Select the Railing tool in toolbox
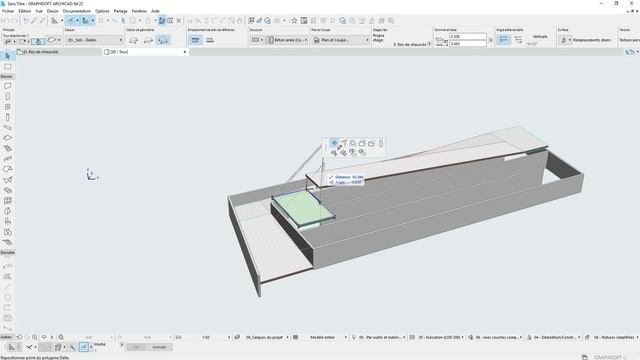640x360 pixels. click(7, 159)
